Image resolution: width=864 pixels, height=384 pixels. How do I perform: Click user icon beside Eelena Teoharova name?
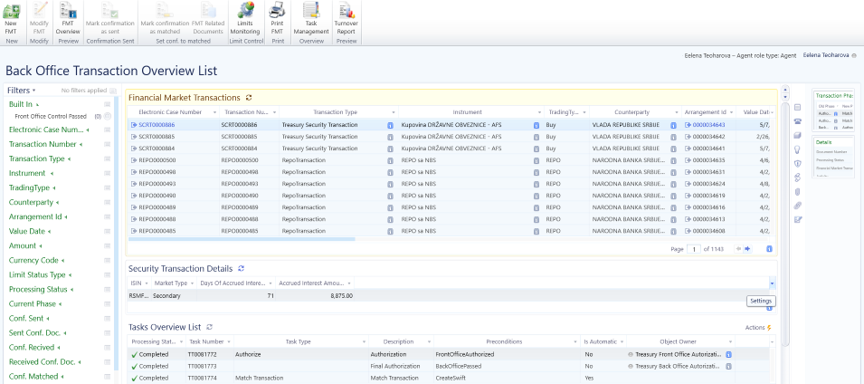[x=854, y=56]
